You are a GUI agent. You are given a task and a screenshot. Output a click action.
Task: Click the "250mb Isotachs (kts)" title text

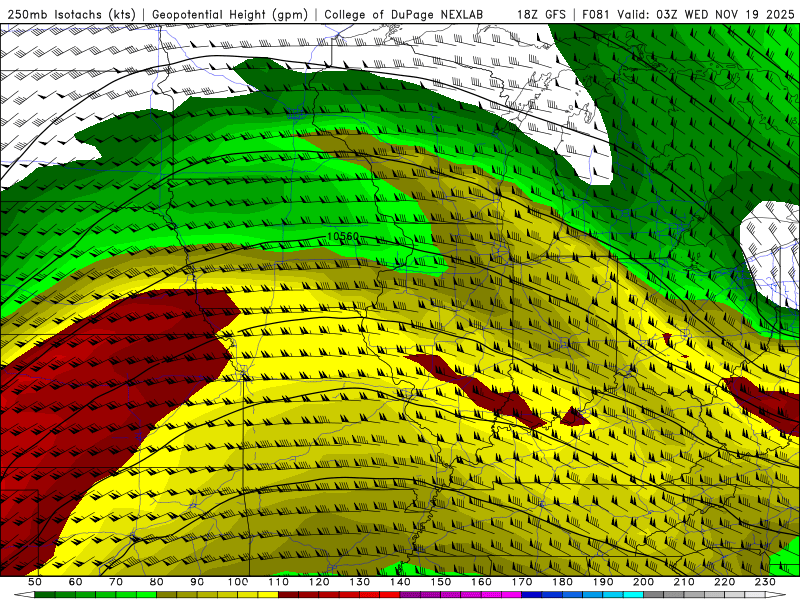71,14
